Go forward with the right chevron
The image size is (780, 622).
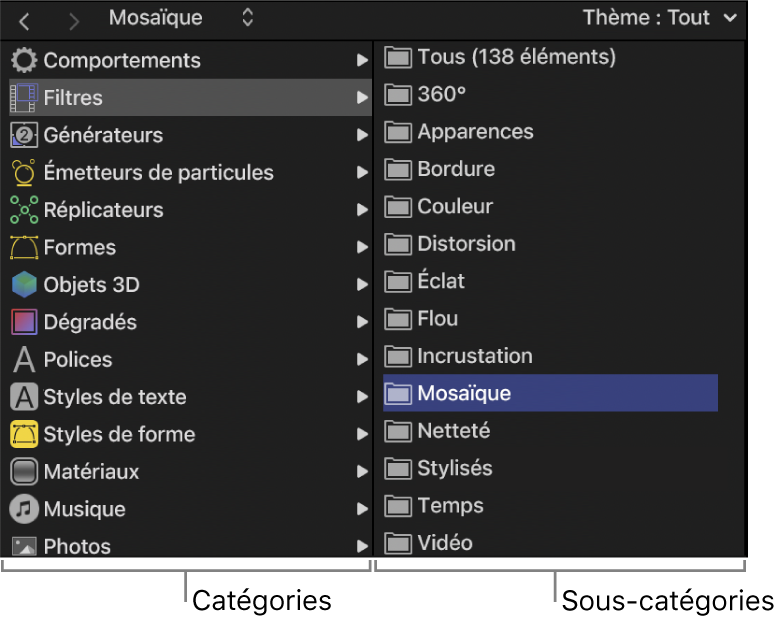coord(74,19)
